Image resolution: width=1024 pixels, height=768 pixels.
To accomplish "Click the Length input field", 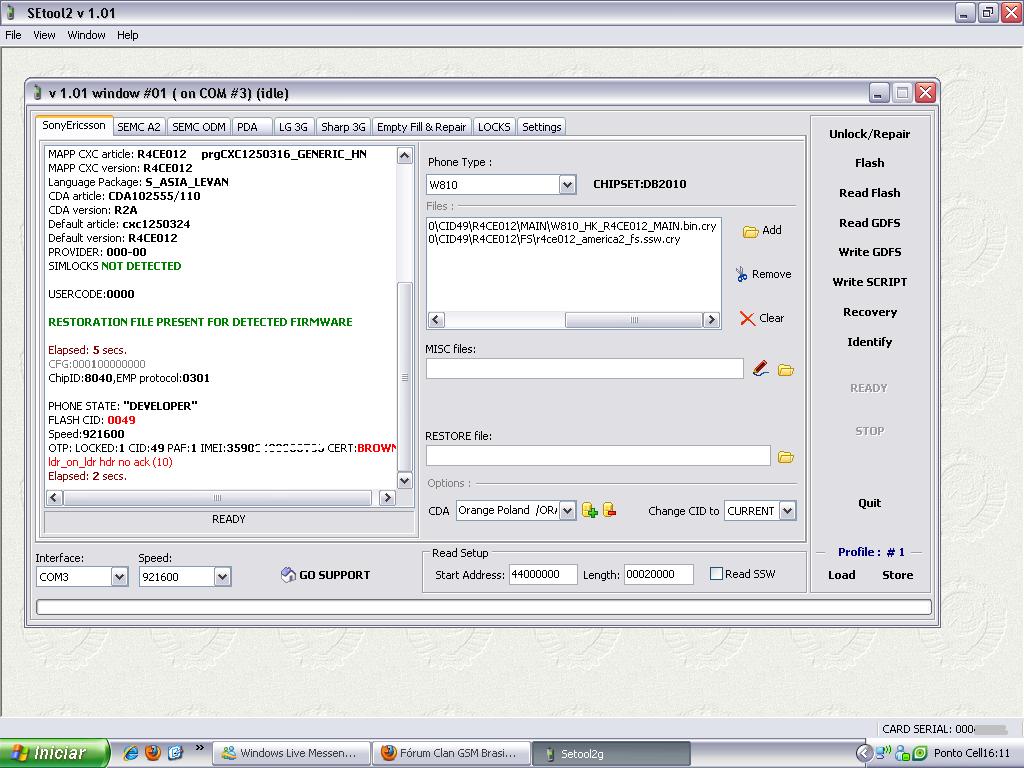I will pyautogui.click(x=658, y=575).
